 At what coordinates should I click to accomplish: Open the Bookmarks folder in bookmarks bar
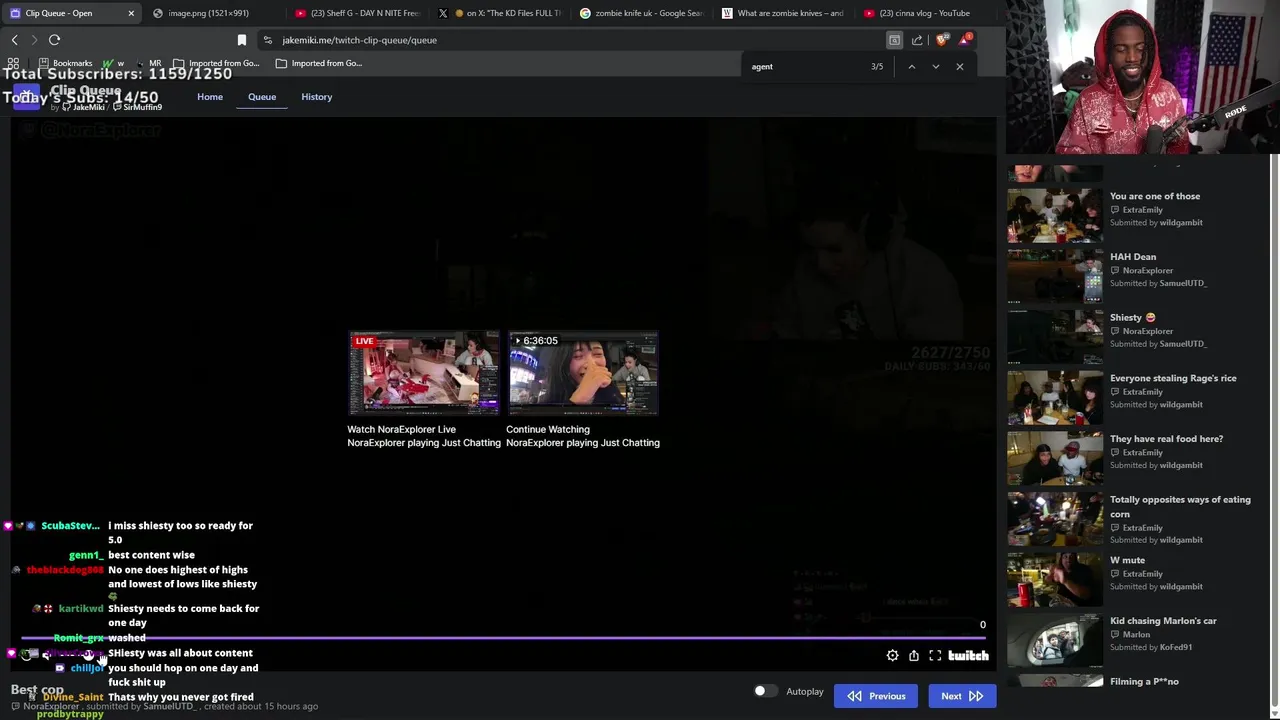[x=65, y=63]
